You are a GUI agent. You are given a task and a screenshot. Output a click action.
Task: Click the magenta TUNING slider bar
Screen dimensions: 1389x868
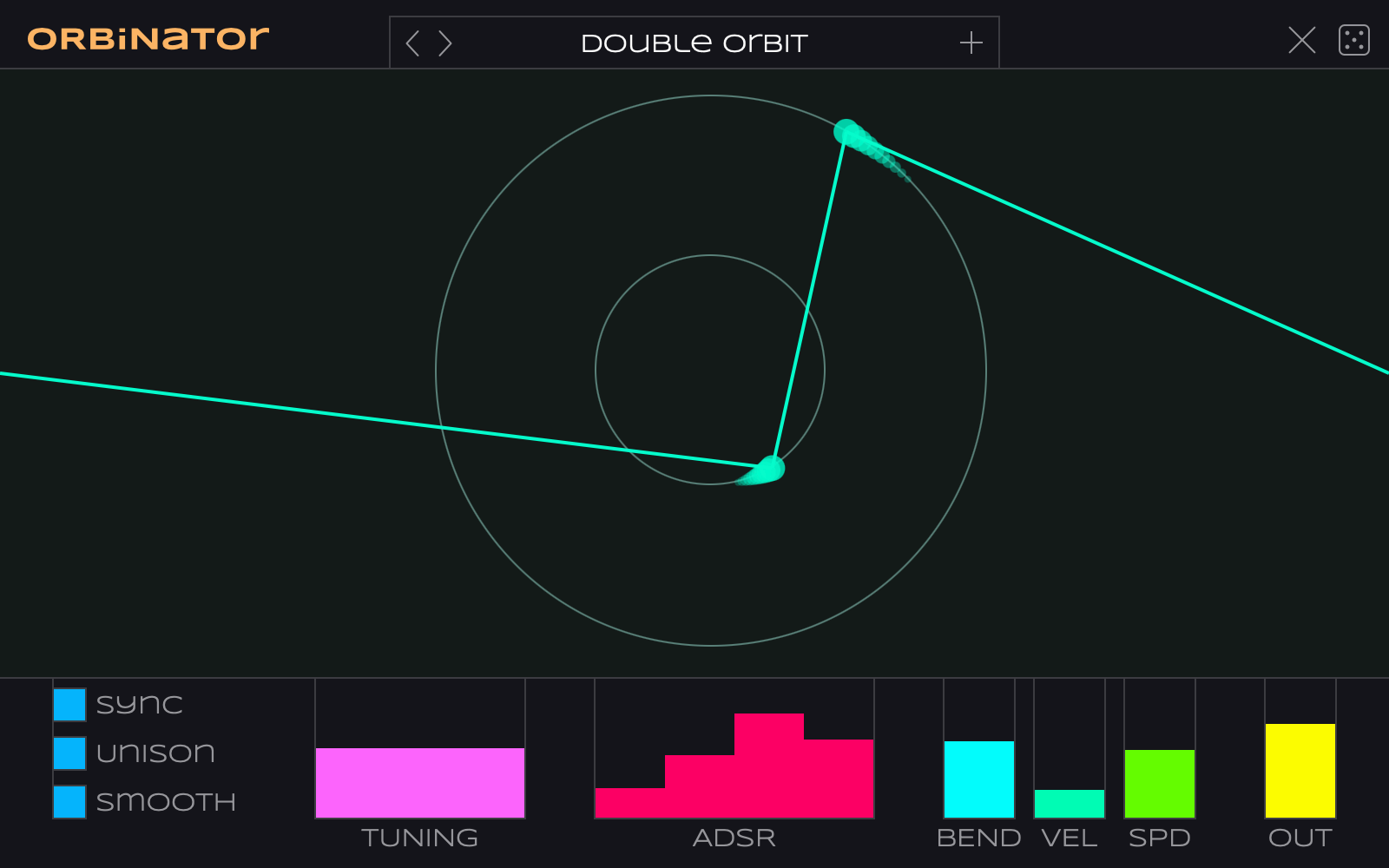tap(420, 782)
